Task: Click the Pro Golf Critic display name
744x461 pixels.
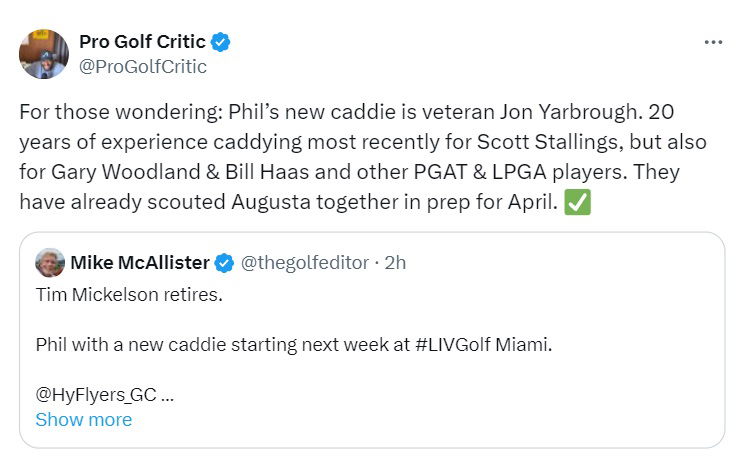Action: [x=142, y=42]
